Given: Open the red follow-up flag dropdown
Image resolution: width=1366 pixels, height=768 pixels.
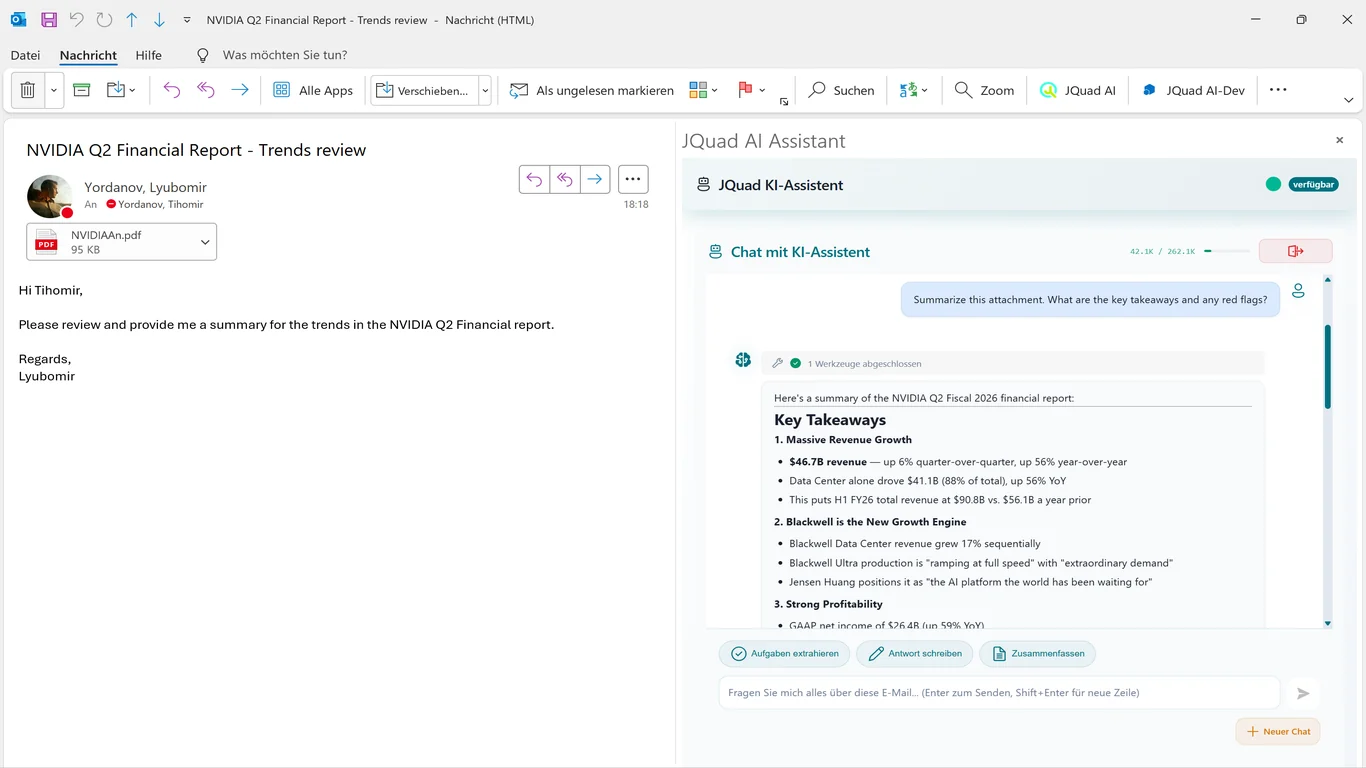Looking at the screenshot, I should click(x=751, y=90).
